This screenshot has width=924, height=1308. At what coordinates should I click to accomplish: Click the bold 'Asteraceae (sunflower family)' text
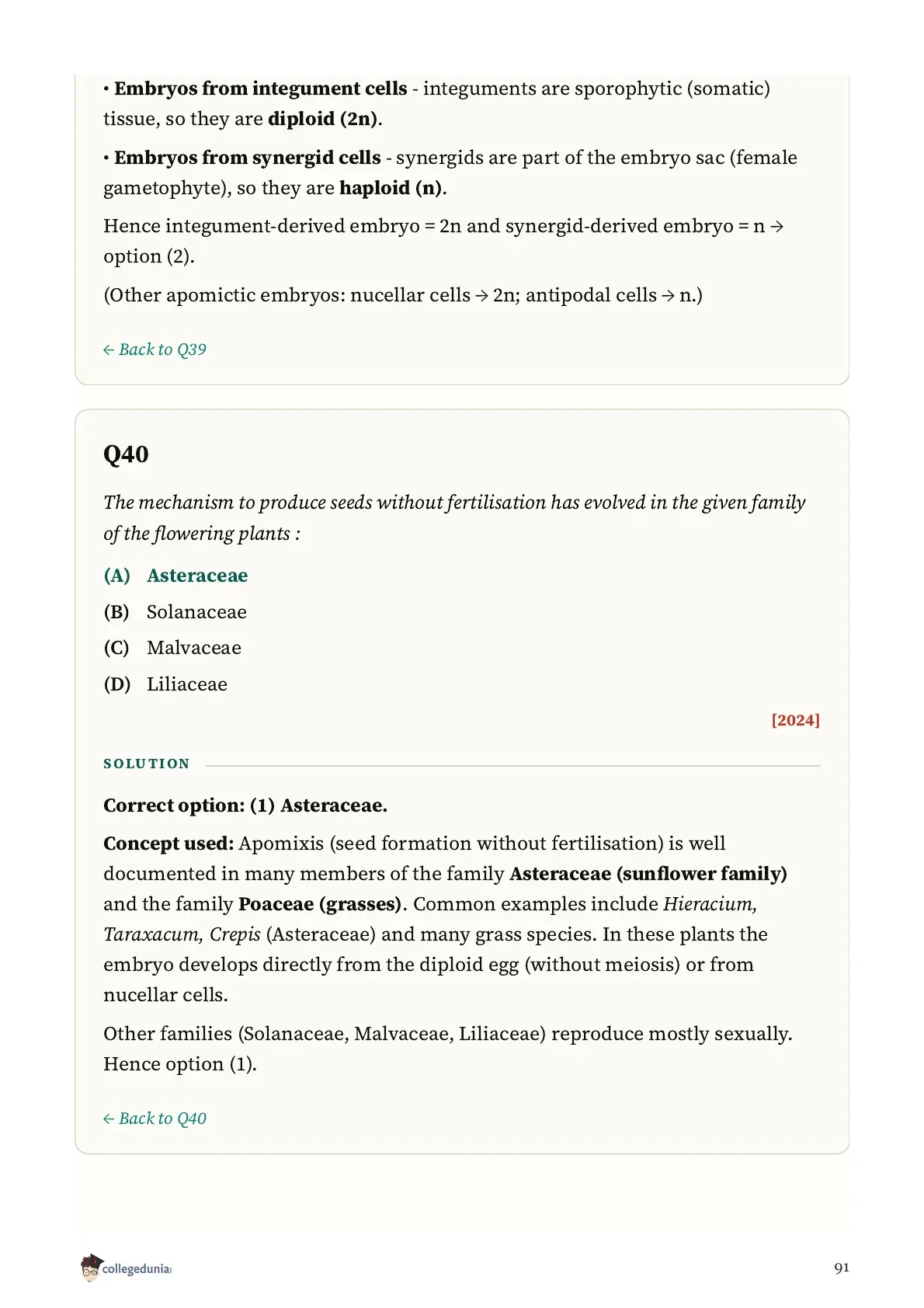(x=648, y=874)
